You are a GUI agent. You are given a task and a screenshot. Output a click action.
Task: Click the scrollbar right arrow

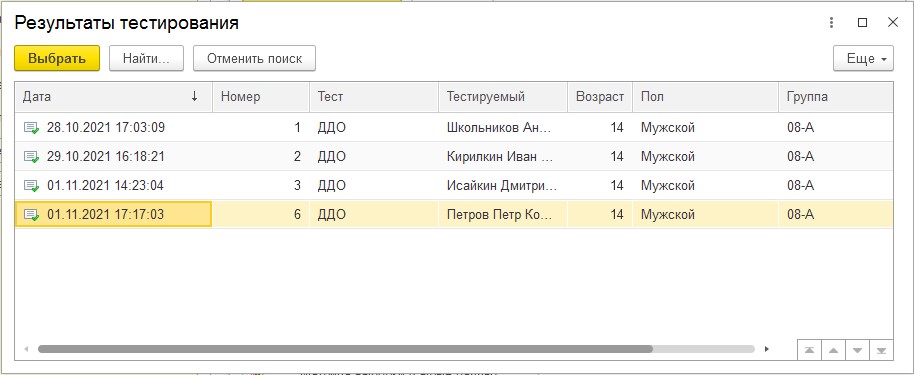pos(767,349)
